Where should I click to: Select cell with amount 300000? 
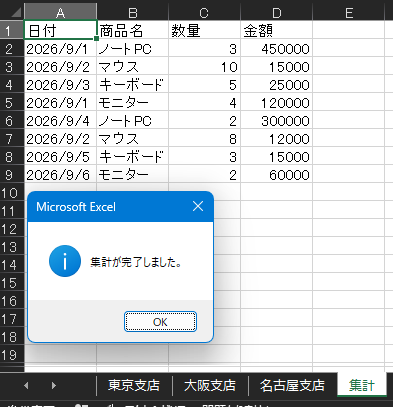click(x=277, y=121)
